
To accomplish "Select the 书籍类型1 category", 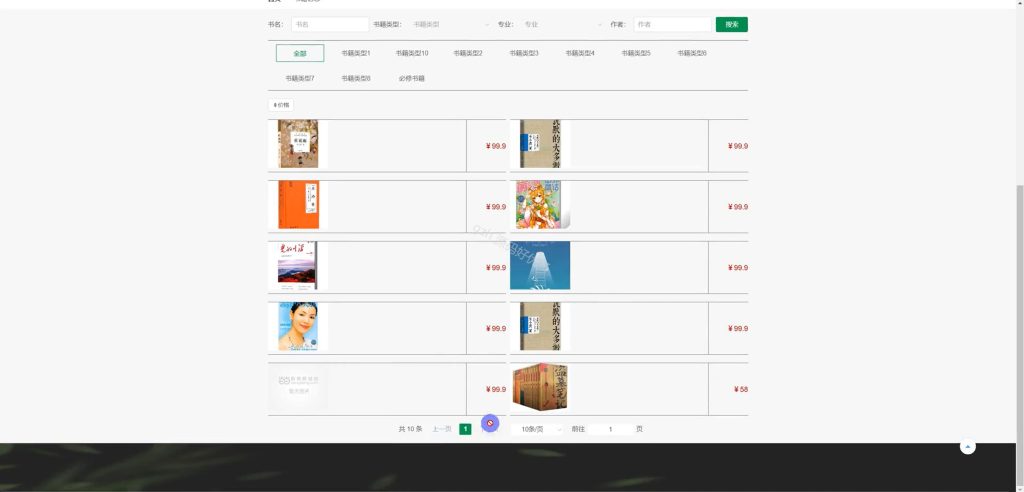I will click(356, 54).
